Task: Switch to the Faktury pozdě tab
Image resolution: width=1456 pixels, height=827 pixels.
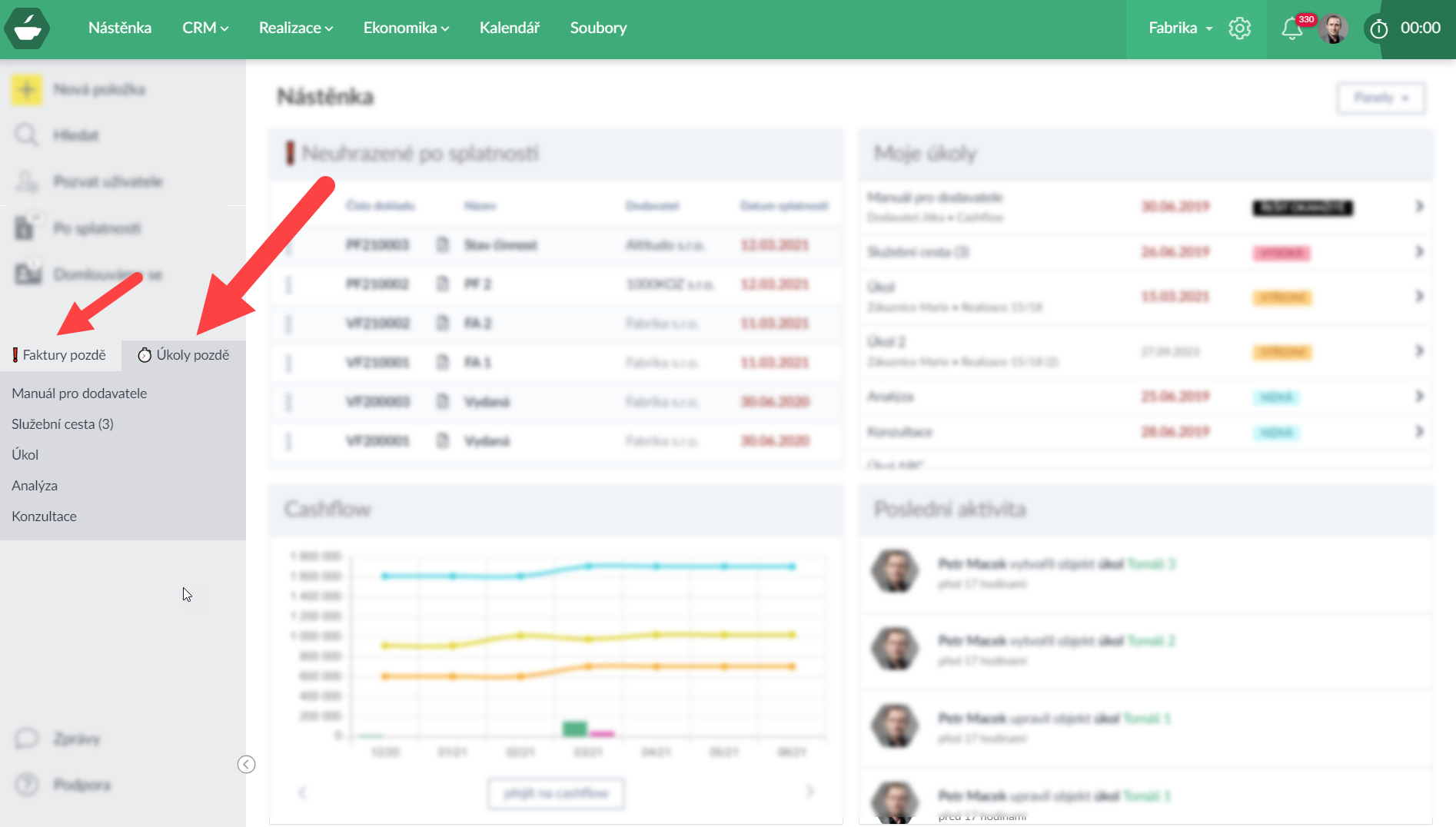Action: tap(60, 355)
